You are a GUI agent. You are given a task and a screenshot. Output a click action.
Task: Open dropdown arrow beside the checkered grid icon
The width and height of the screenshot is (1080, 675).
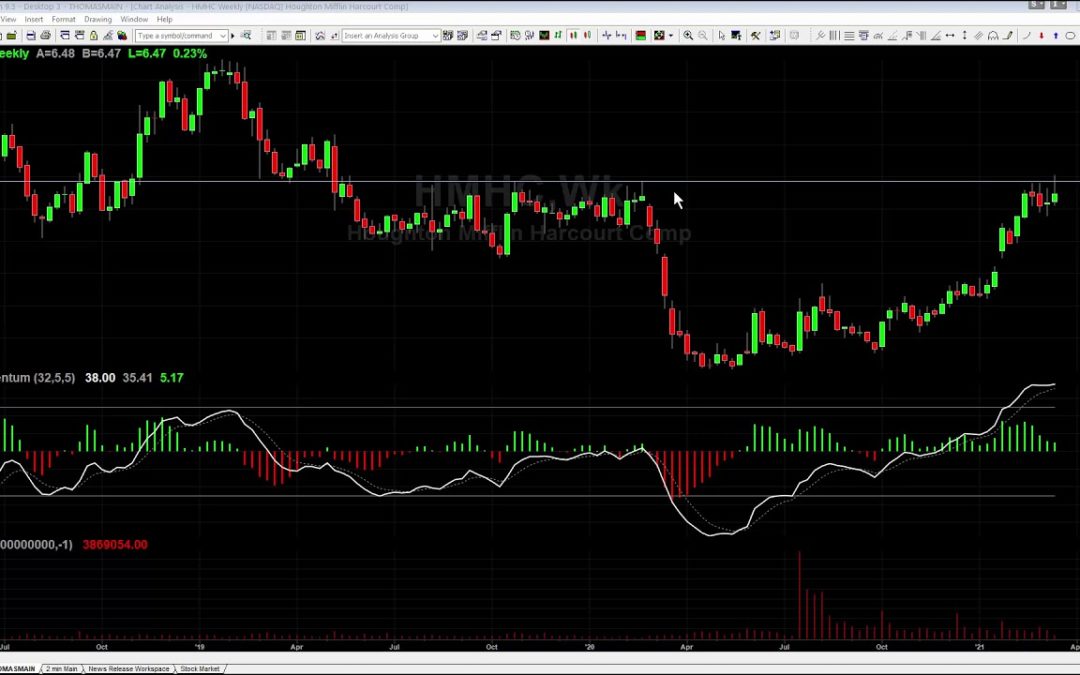click(x=671, y=35)
